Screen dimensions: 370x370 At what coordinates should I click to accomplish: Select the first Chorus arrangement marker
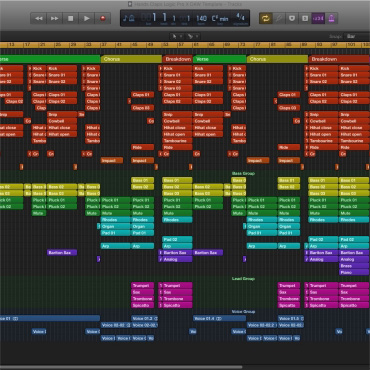[x=131, y=59]
